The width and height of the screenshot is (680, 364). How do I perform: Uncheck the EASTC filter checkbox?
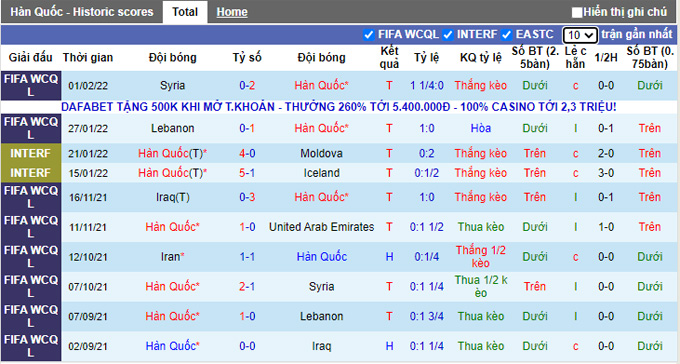point(506,35)
